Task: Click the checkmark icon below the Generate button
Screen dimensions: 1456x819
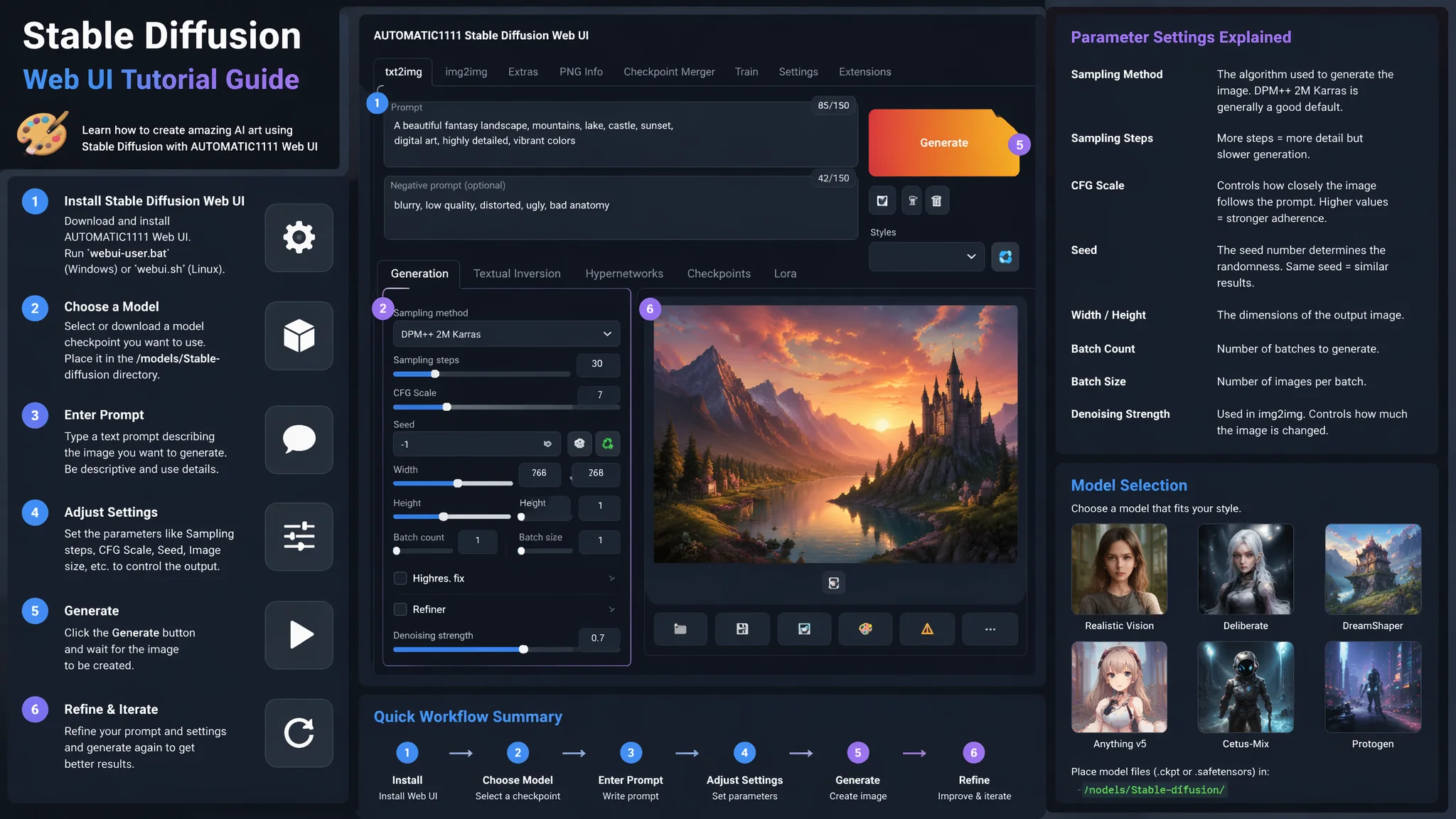Action: pyautogui.click(x=882, y=200)
